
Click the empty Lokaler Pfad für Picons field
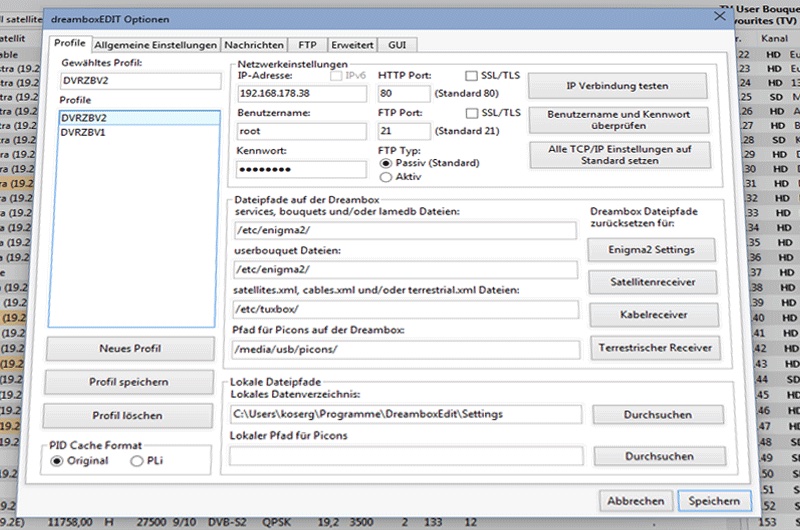[406, 456]
